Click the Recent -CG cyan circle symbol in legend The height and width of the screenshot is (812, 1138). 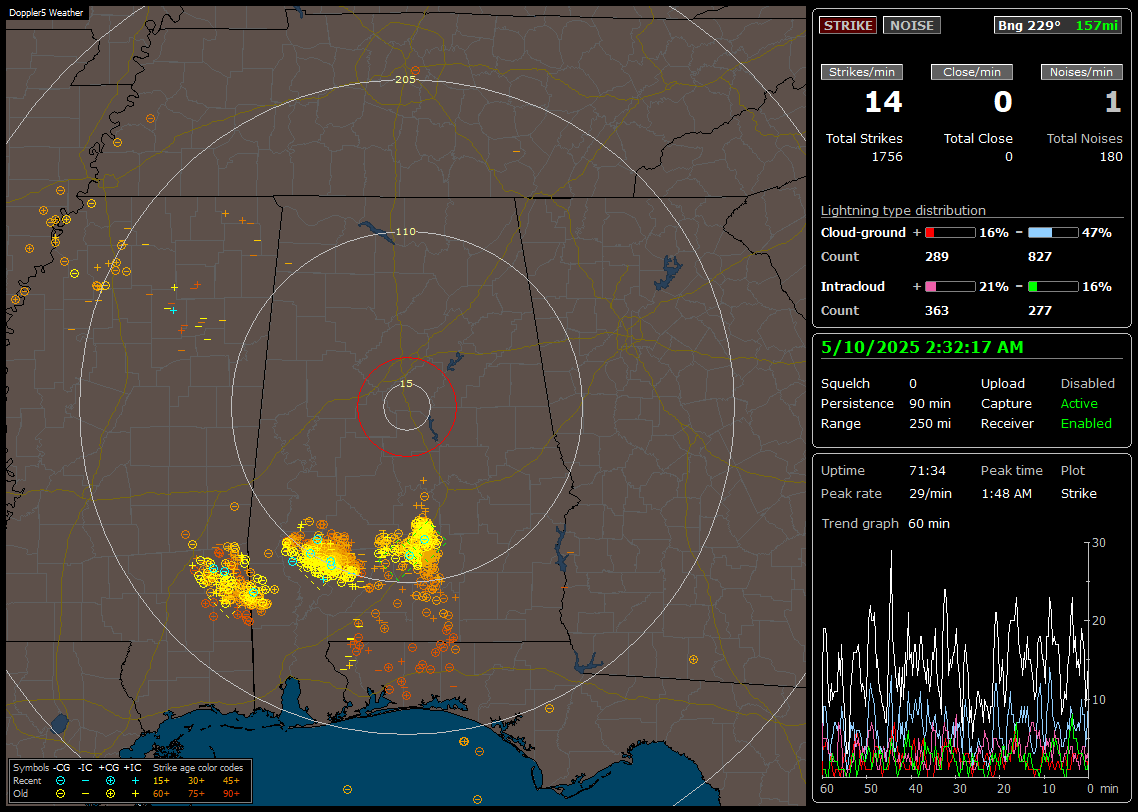click(60, 781)
